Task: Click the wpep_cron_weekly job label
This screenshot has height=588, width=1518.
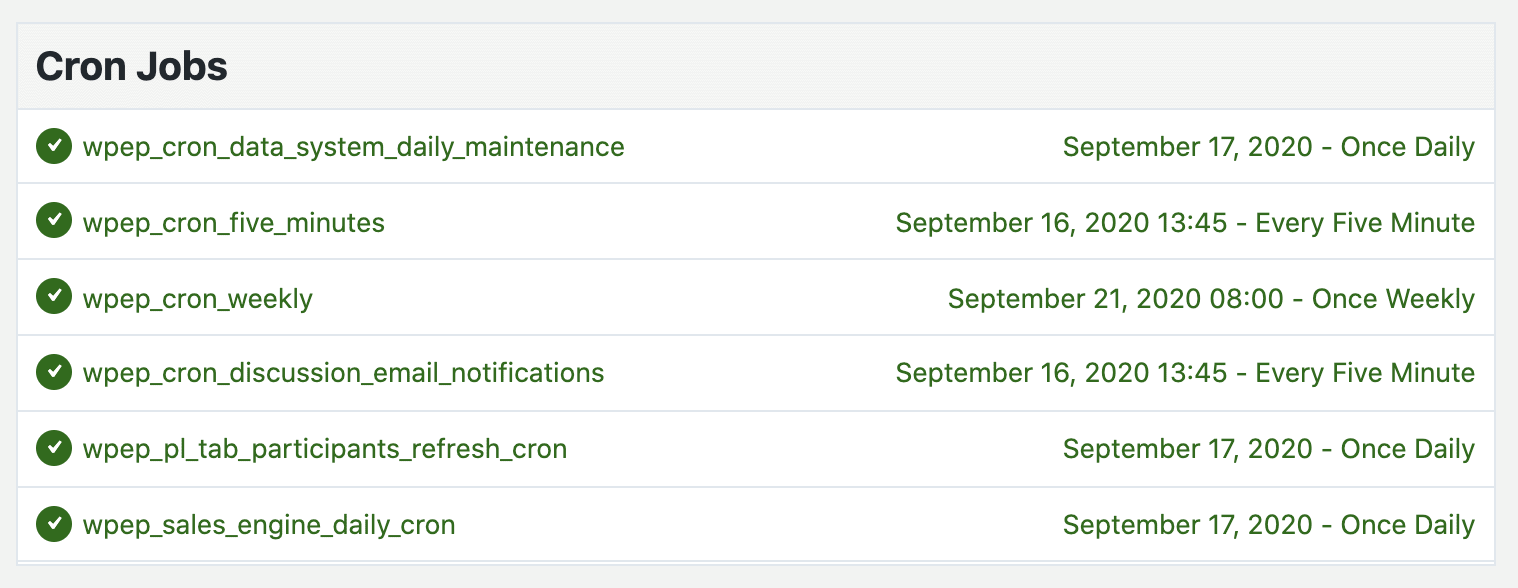Action: point(197,299)
